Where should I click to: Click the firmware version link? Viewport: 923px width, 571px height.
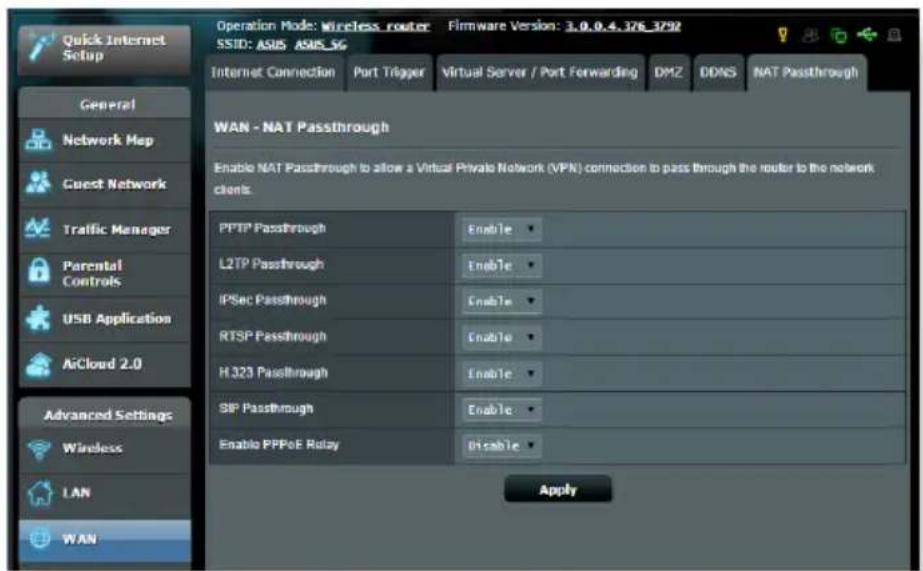(623, 26)
